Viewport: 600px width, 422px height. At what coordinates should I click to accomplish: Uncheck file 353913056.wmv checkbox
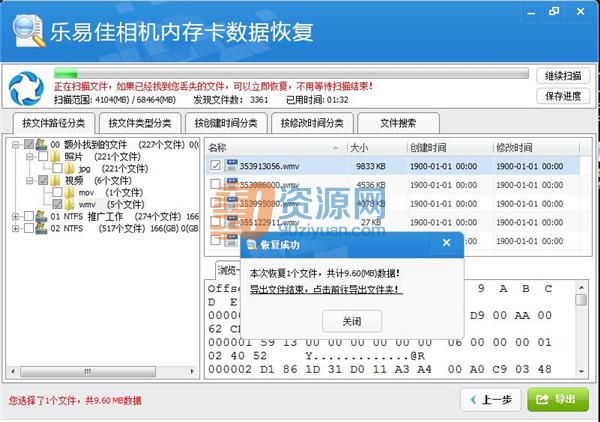pos(215,165)
